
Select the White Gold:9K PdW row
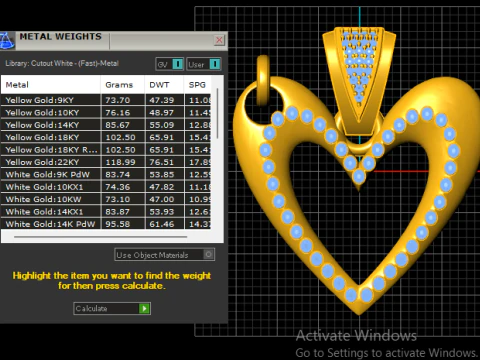click(x=106, y=174)
